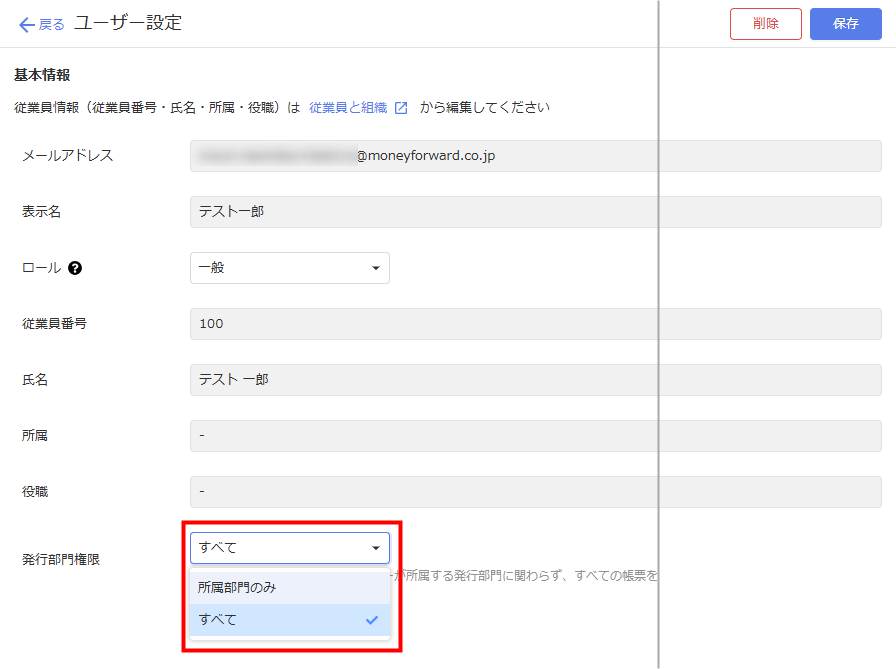Click the external link icon beside 従業員と組織

coord(401,108)
